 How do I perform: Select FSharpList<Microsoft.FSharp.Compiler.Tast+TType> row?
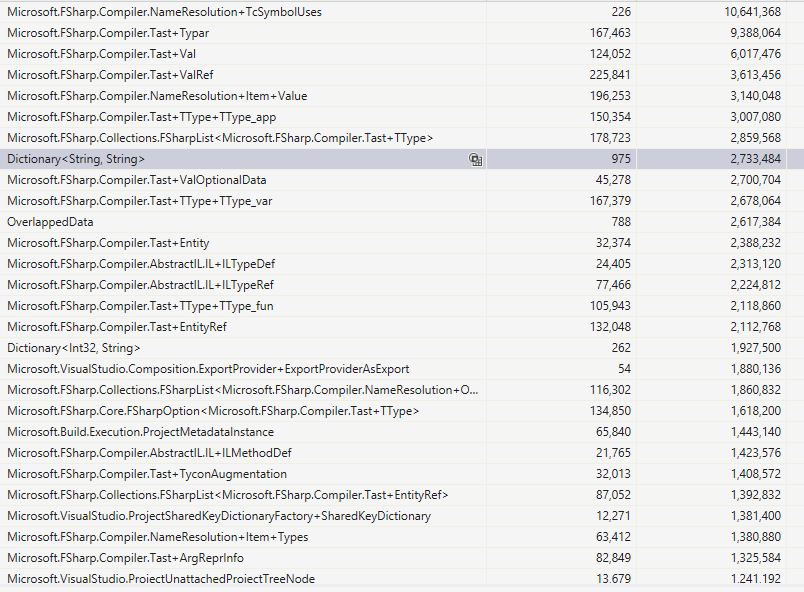pos(402,138)
